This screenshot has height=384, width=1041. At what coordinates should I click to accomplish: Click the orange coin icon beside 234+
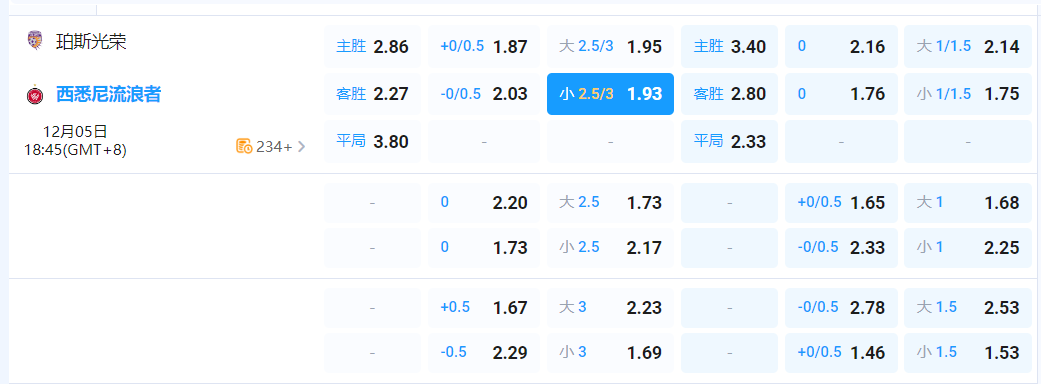pyautogui.click(x=244, y=147)
